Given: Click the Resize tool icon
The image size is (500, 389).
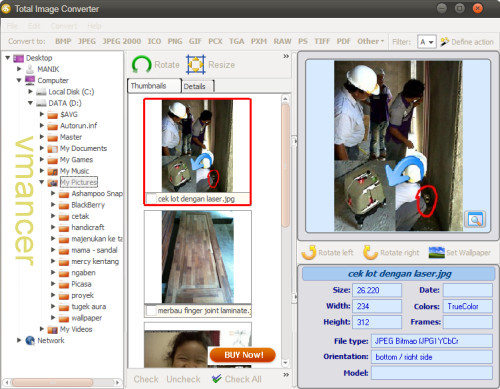Looking at the screenshot, I should (x=196, y=64).
